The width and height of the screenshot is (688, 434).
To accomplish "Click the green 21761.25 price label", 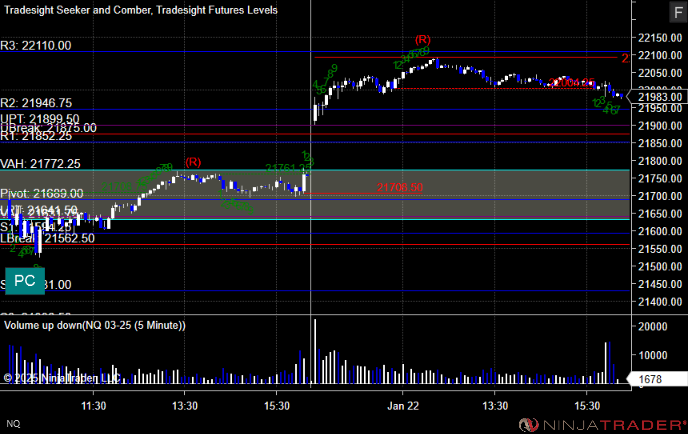I will [288, 168].
